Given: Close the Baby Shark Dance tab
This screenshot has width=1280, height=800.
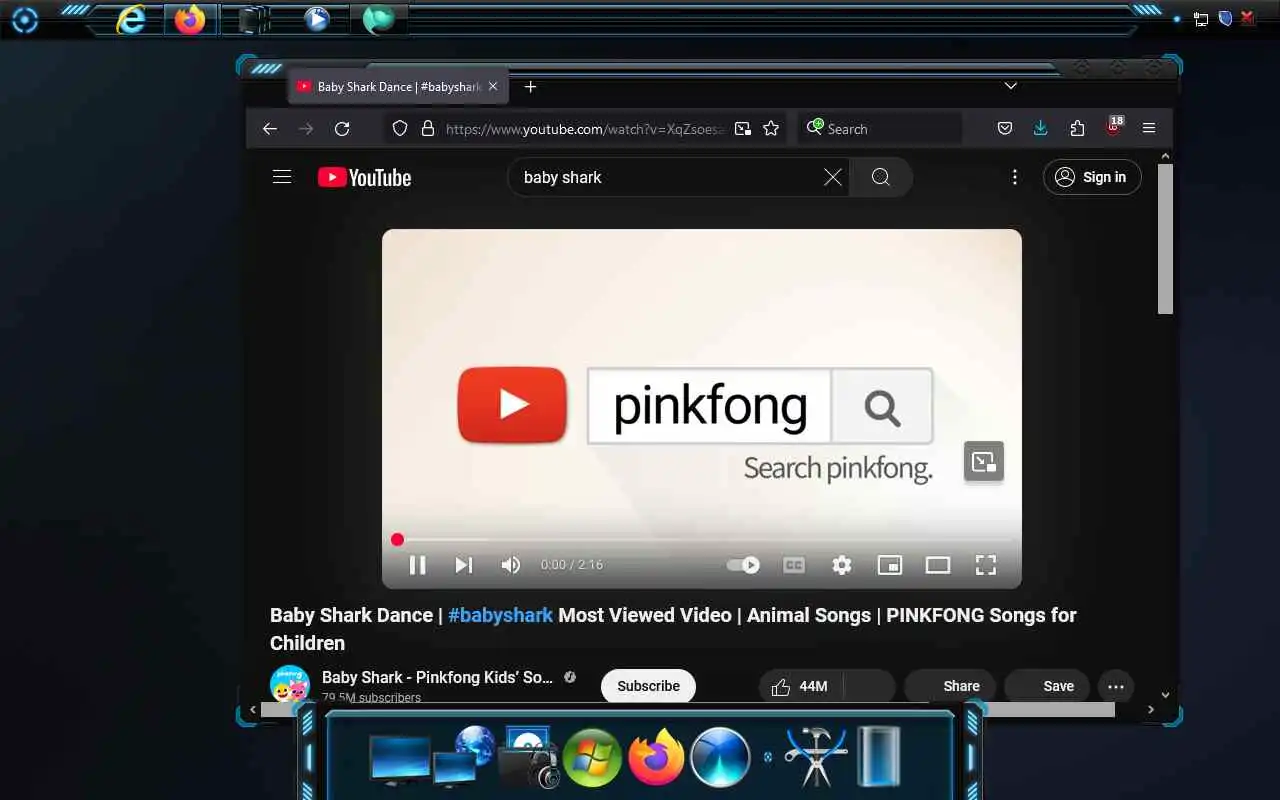Looking at the screenshot, I should click(493, 87).
